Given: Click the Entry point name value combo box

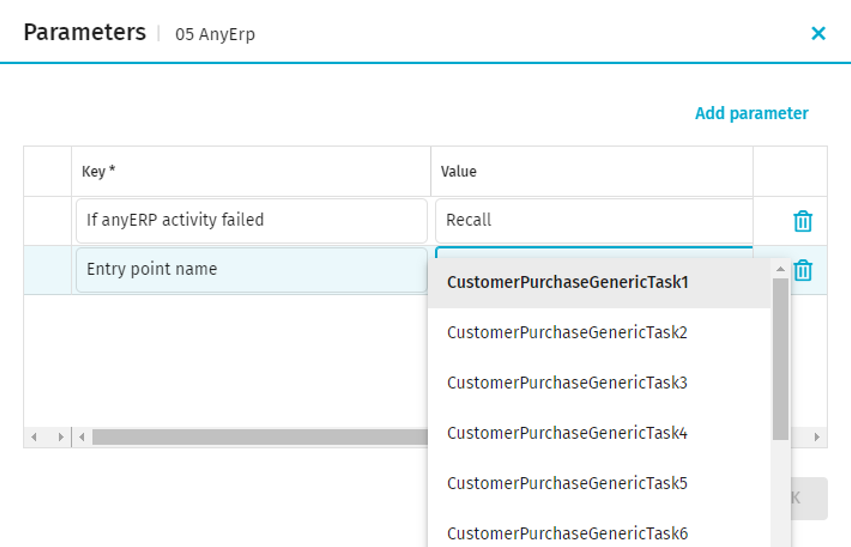Looking at the screenshot, I should [x=593, y=252].
